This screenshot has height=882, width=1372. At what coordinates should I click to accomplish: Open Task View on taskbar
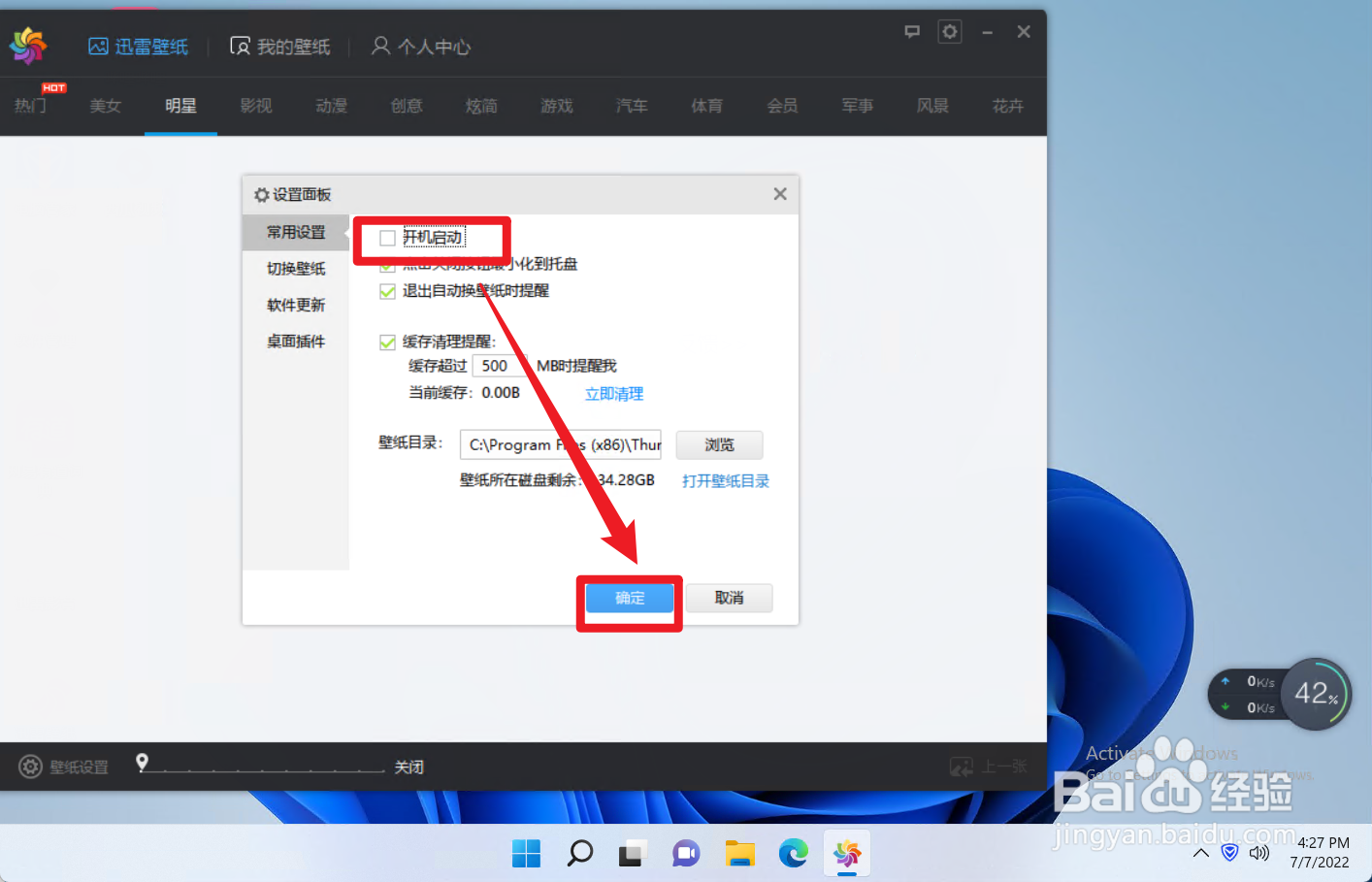[x=633, y=854]
